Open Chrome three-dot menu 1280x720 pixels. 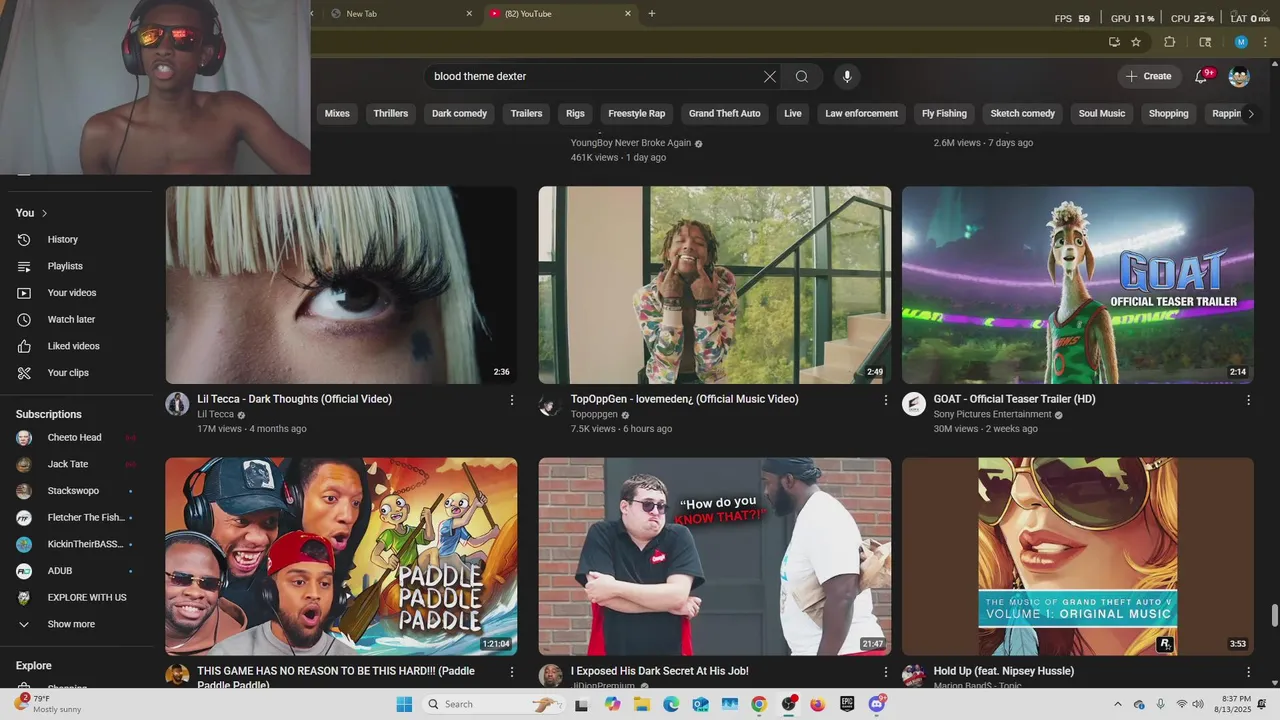pyautogui.click(x=1263, y=42)
